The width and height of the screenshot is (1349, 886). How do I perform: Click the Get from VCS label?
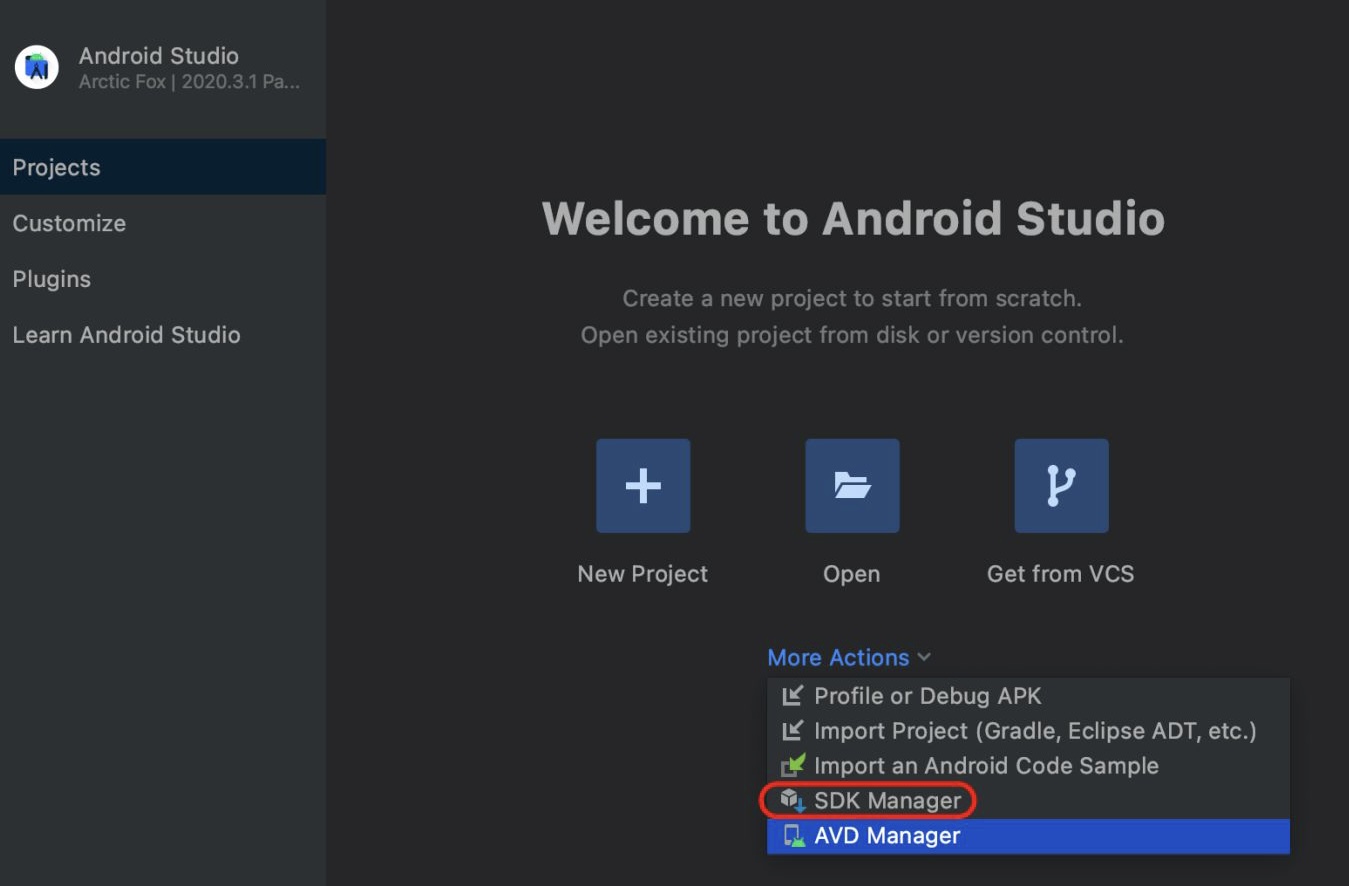(x=1061, y=574)
